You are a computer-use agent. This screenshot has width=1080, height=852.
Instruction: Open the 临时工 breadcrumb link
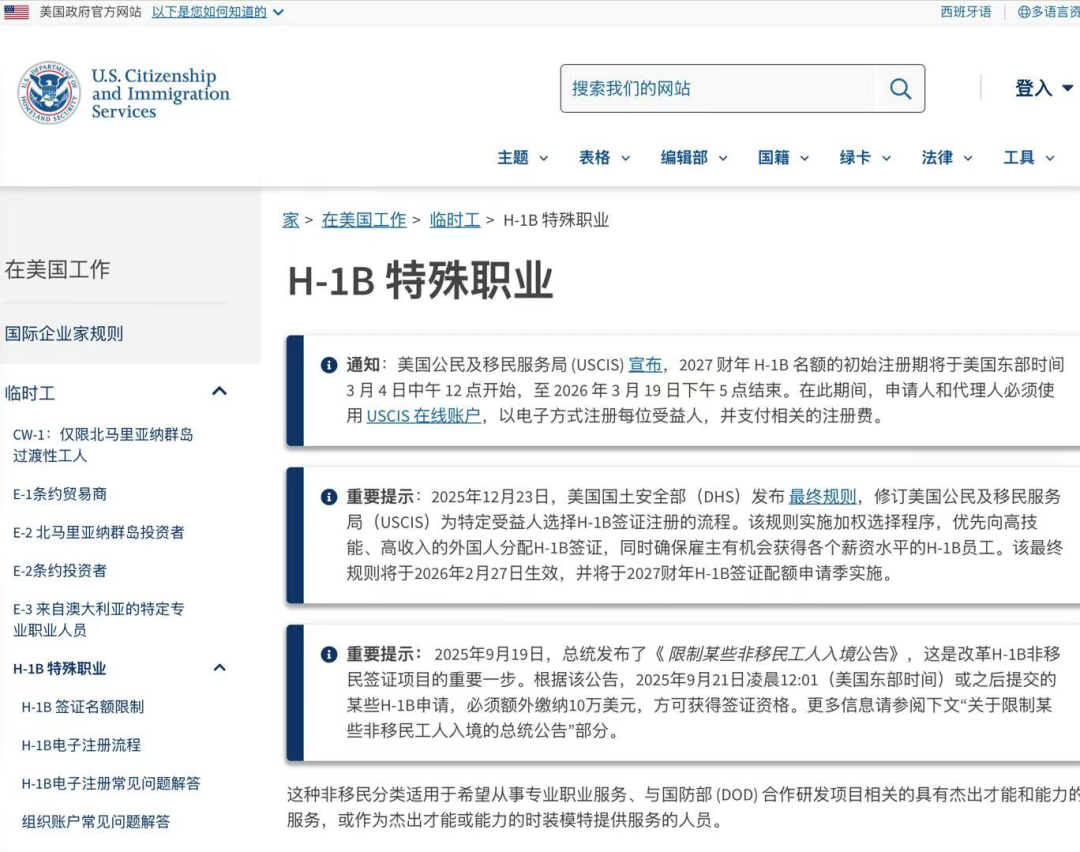(455, 220)
